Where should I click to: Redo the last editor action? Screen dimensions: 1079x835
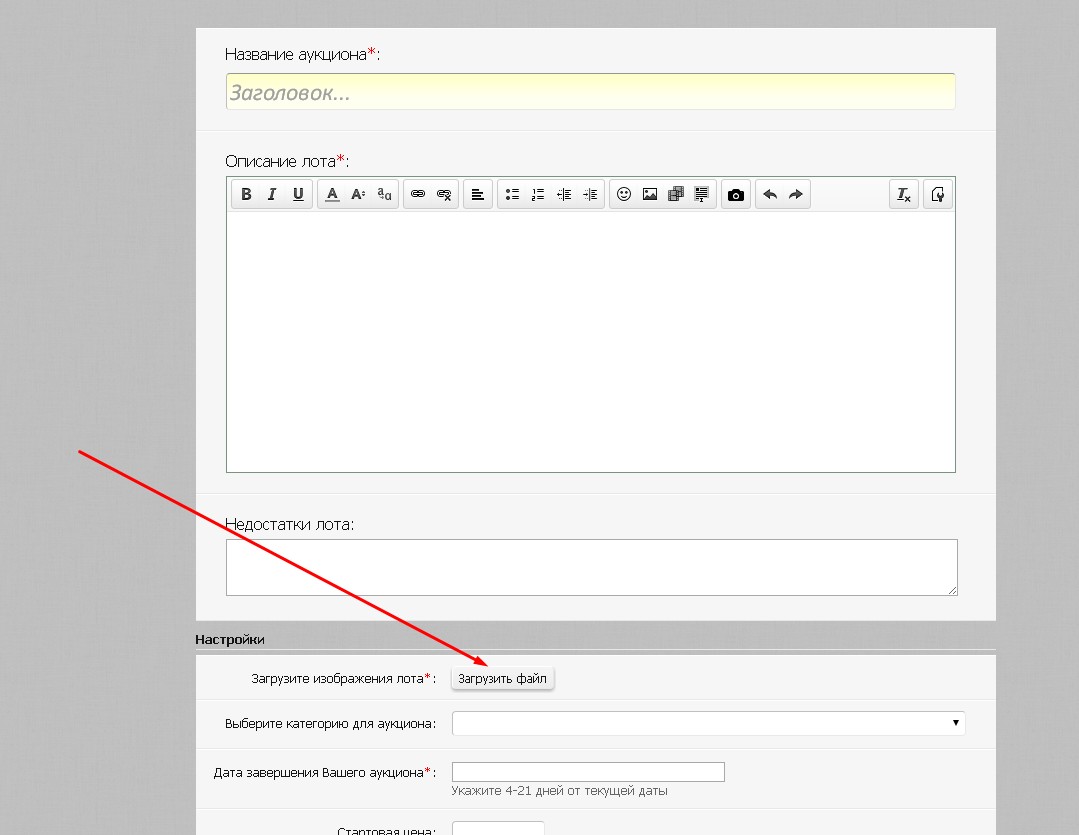pyautogui.click(x=796, y=195)
